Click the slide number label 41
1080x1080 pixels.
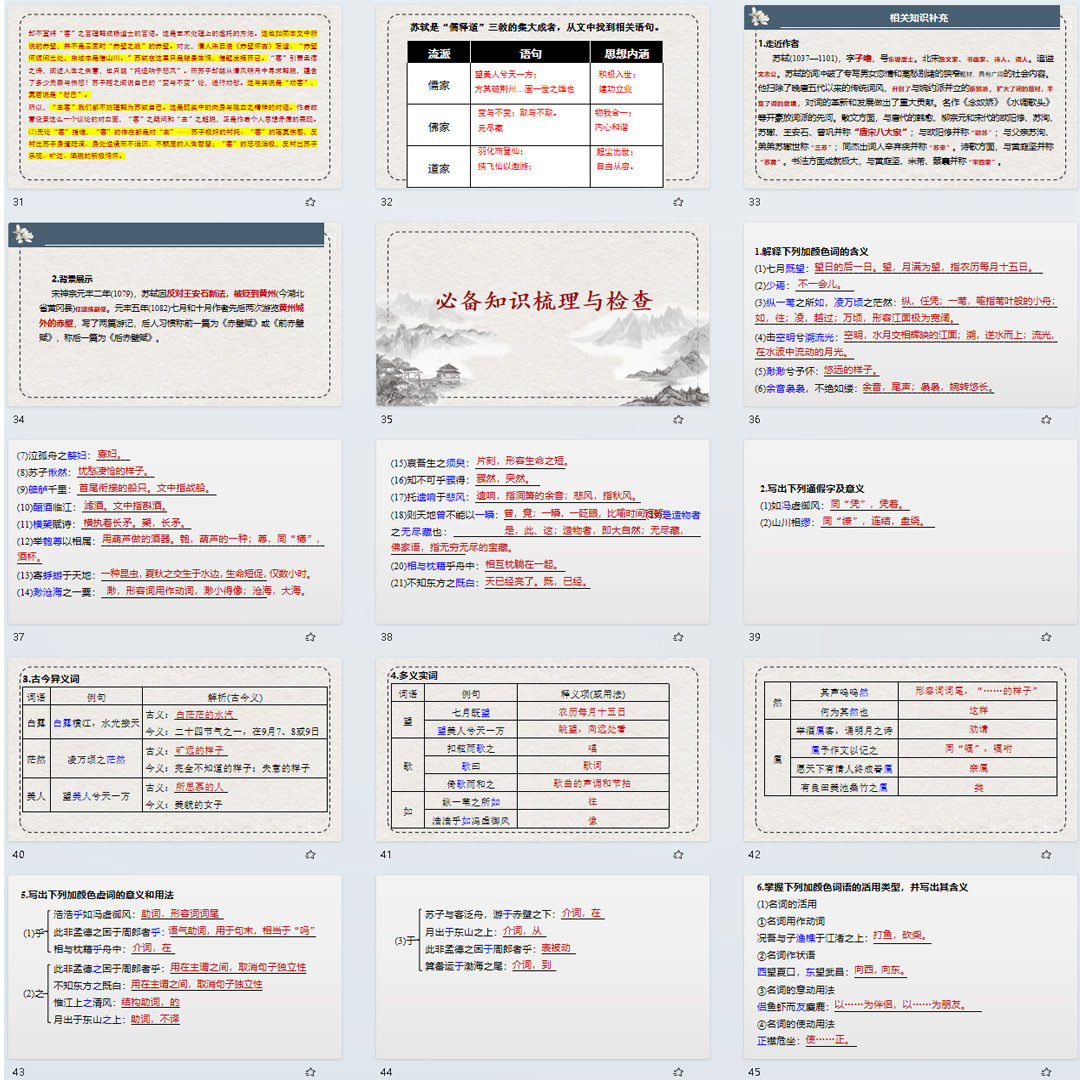386,855
